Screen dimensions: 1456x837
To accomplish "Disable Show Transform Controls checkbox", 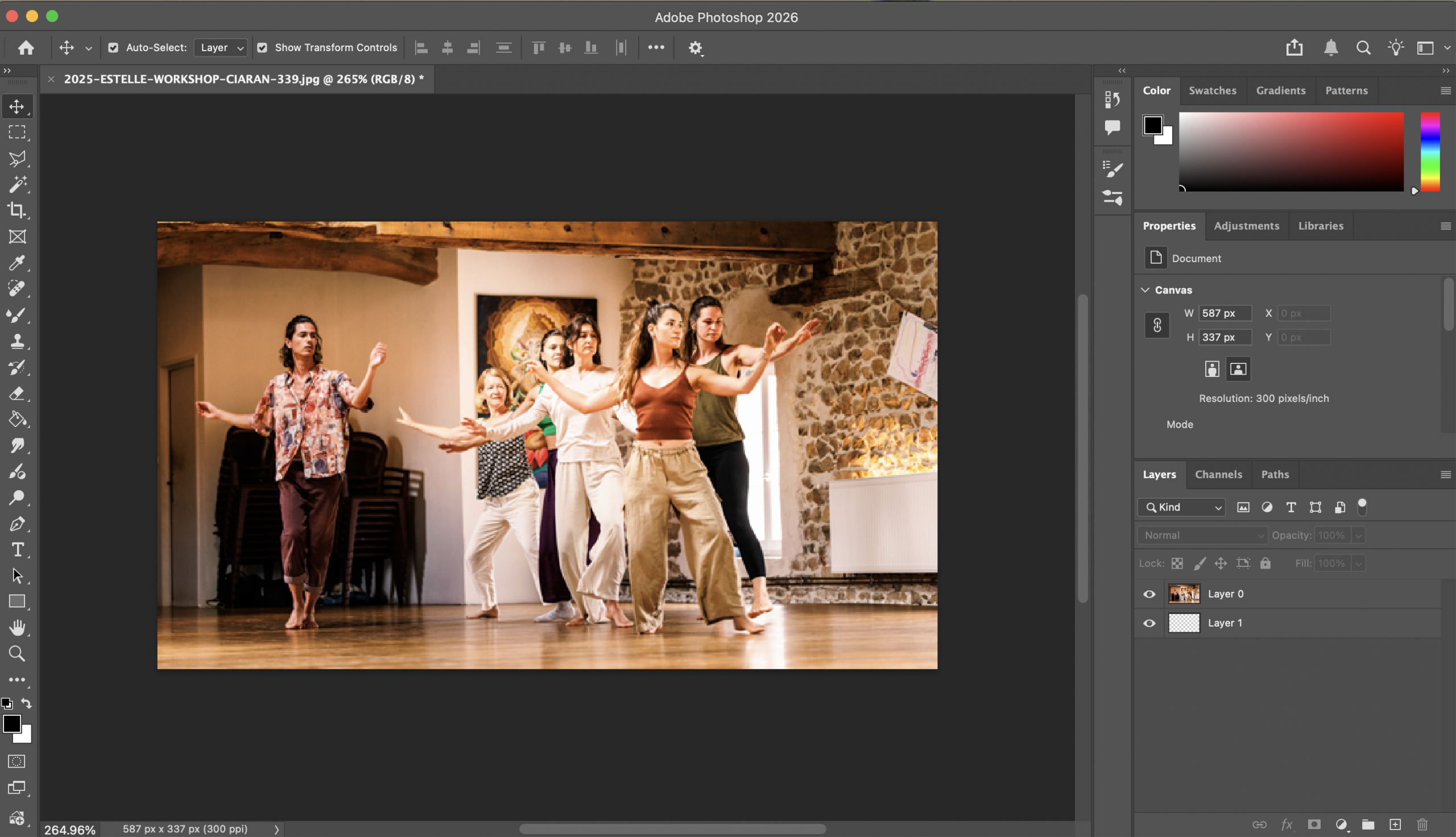I will [262, 48].
